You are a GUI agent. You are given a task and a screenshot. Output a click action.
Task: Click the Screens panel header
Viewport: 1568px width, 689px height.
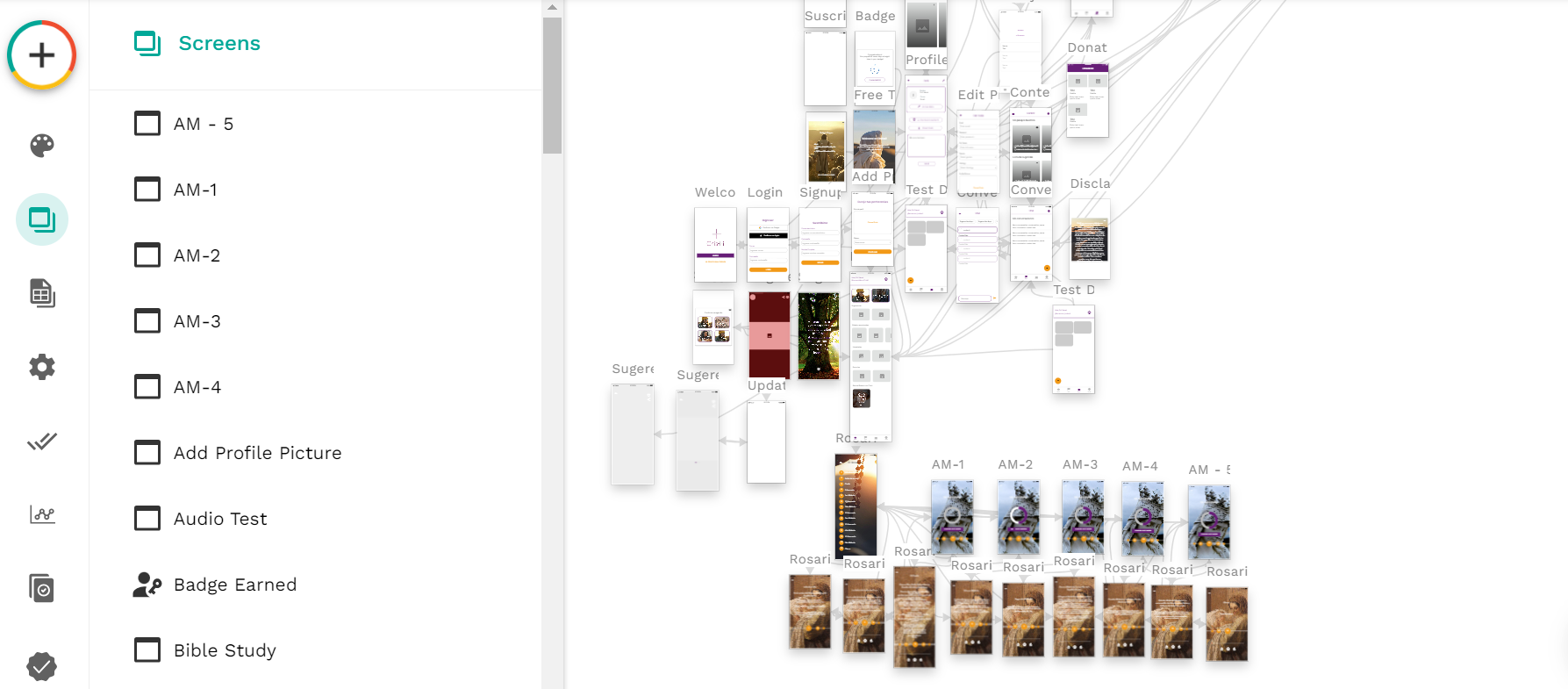(218, 43)
